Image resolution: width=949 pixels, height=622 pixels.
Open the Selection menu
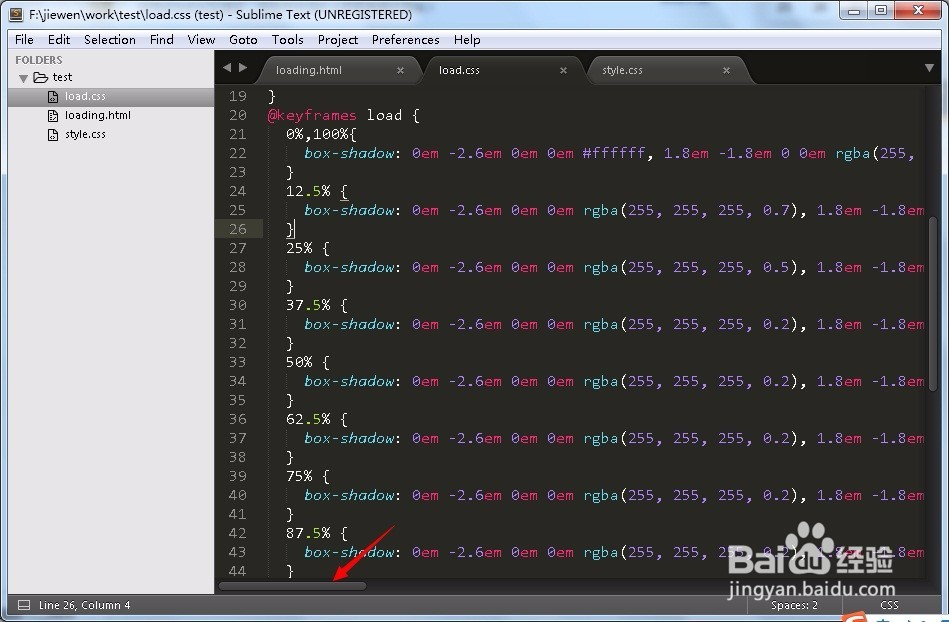(110, 39)
